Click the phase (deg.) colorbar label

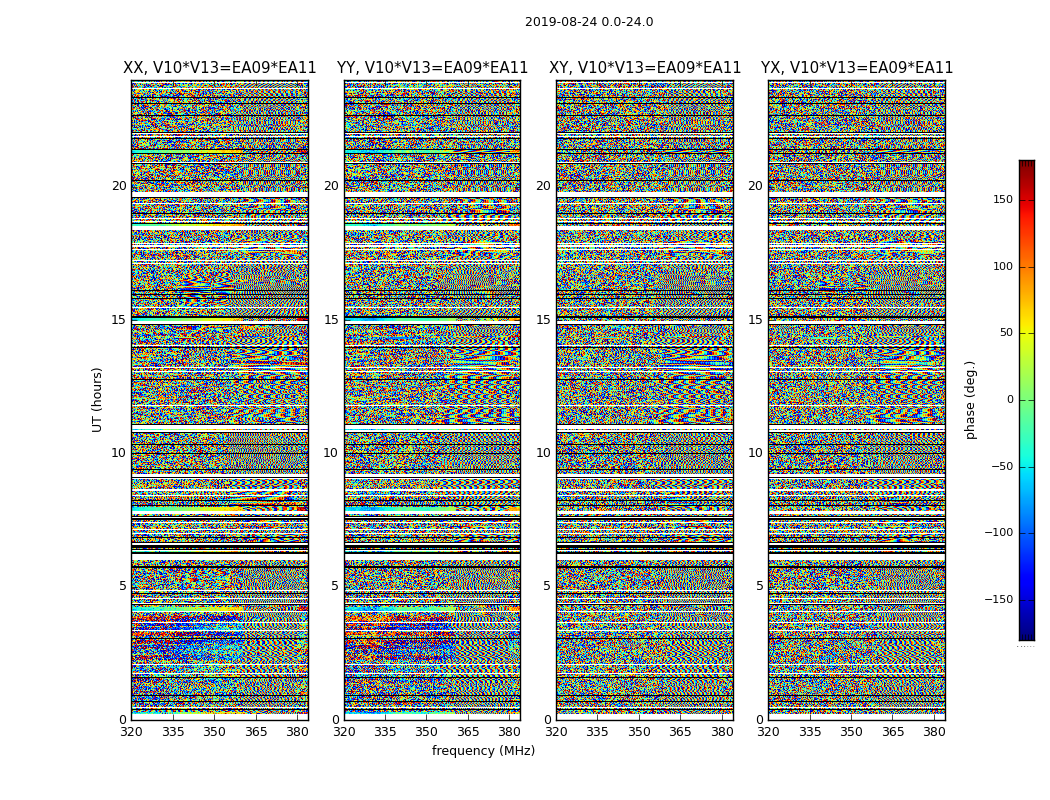[x=970, y=400]
